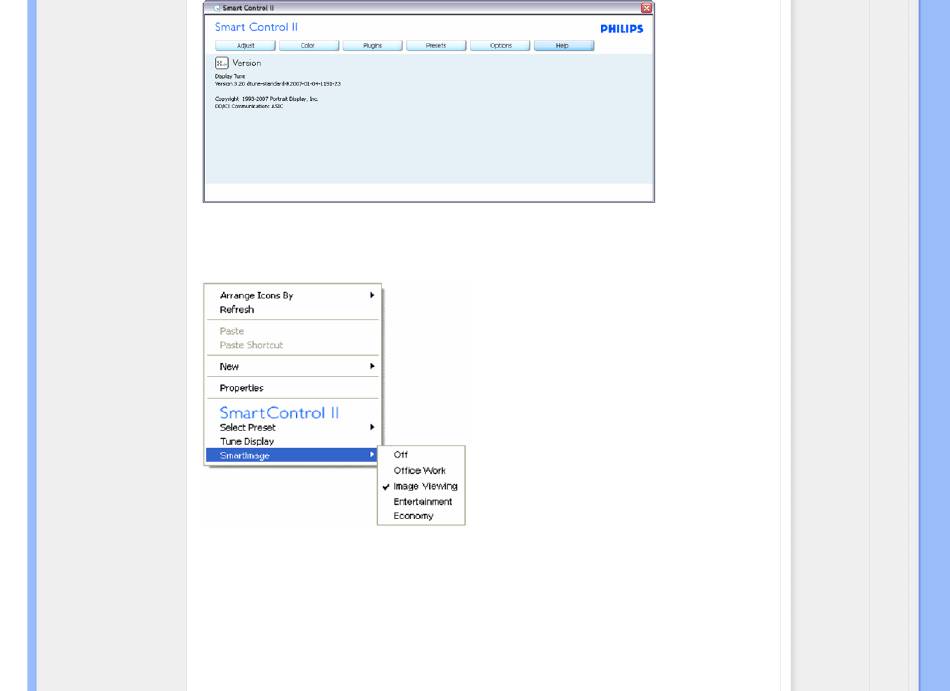
Task: Select Entertainment SmartImage mode
Action: (x=421, y=501)
